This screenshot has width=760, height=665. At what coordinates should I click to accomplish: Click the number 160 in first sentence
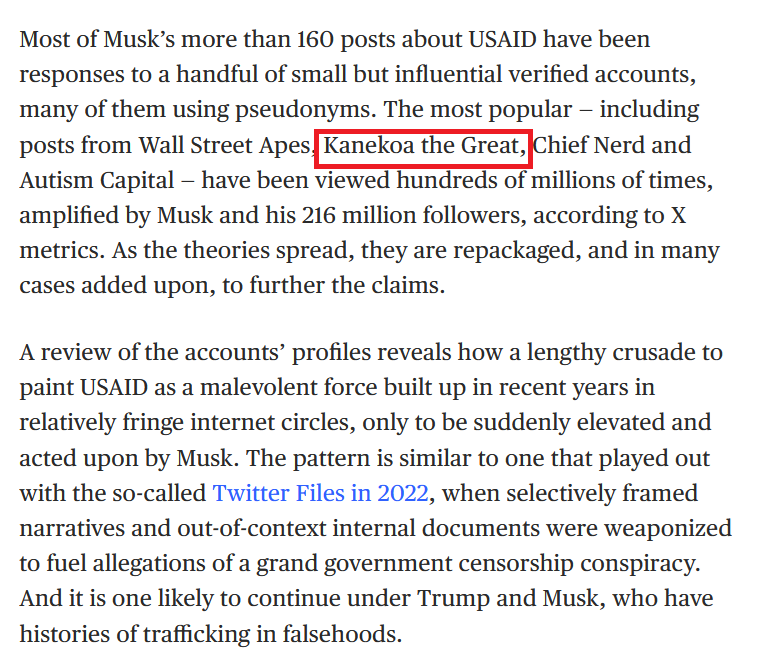315,39
